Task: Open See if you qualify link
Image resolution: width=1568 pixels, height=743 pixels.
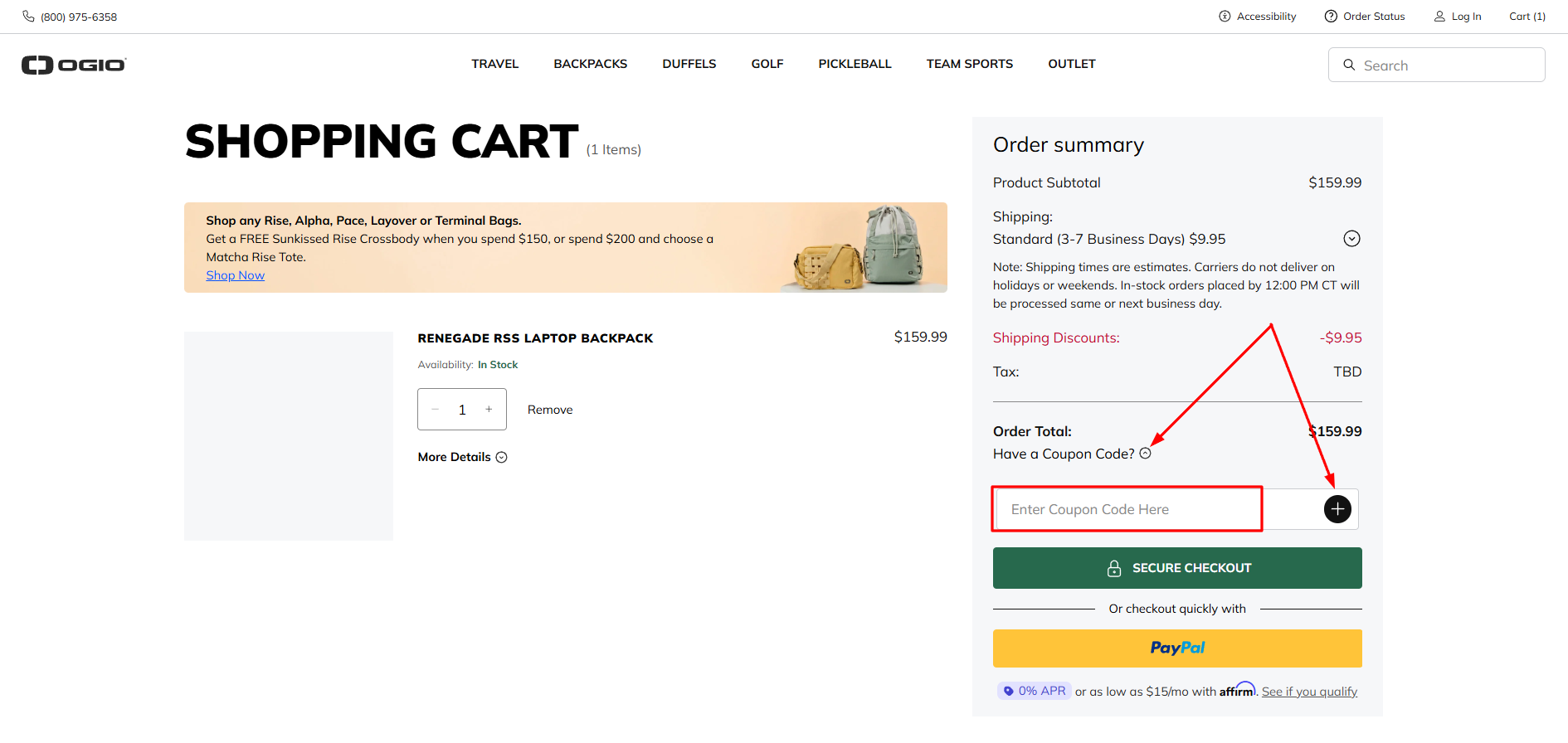Action: pyautogui.click(x=1309, y=692)
